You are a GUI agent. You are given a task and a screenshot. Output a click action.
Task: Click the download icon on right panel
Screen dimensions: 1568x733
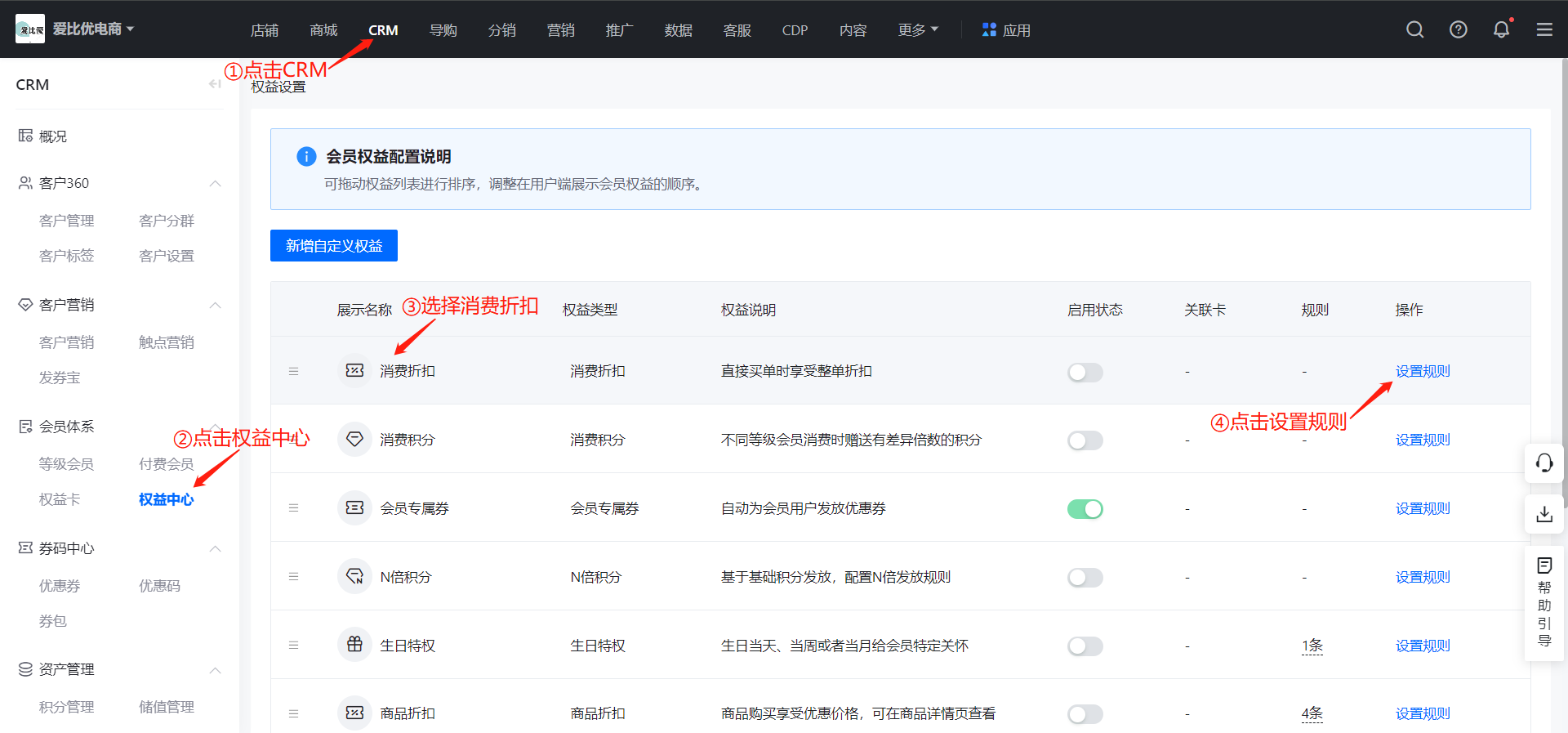[1544, 514]
